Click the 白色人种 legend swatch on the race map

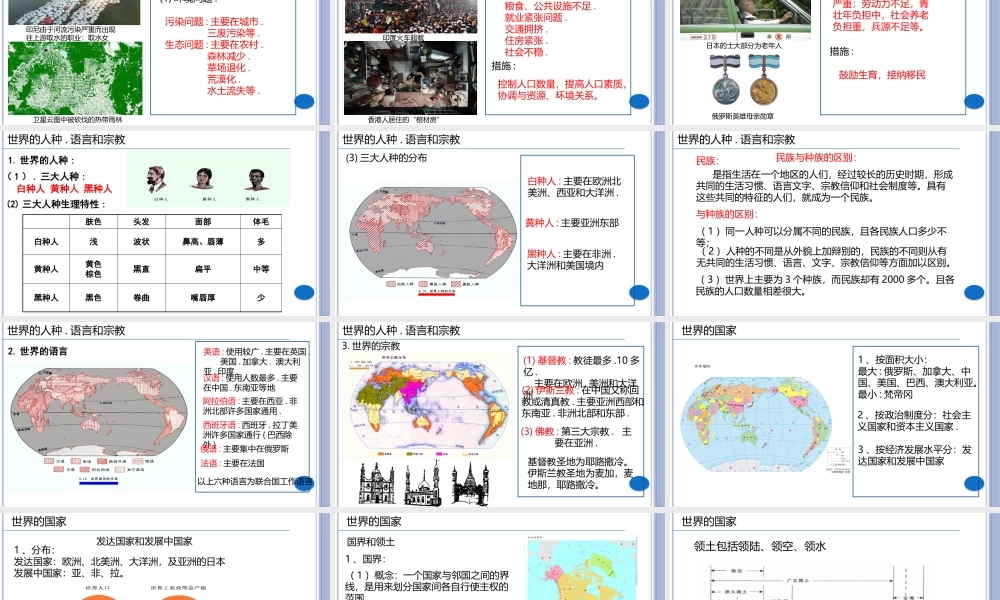390,283
